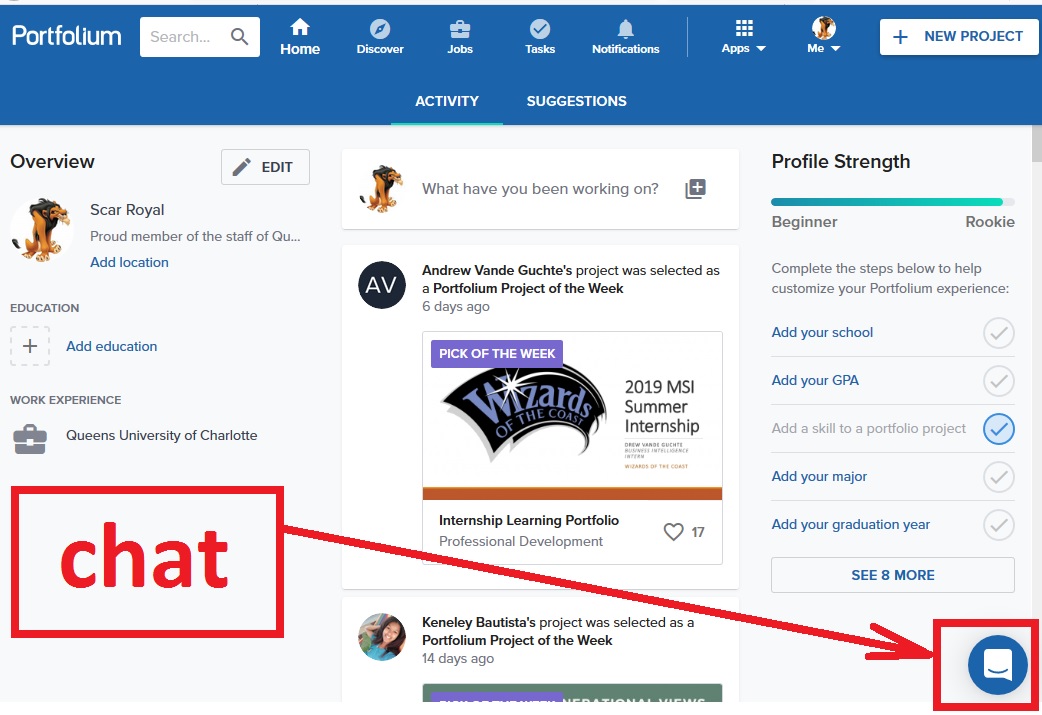1042x715 pixels.
Task: Click the EDIT overview button
Action: [x=265, y=167]
